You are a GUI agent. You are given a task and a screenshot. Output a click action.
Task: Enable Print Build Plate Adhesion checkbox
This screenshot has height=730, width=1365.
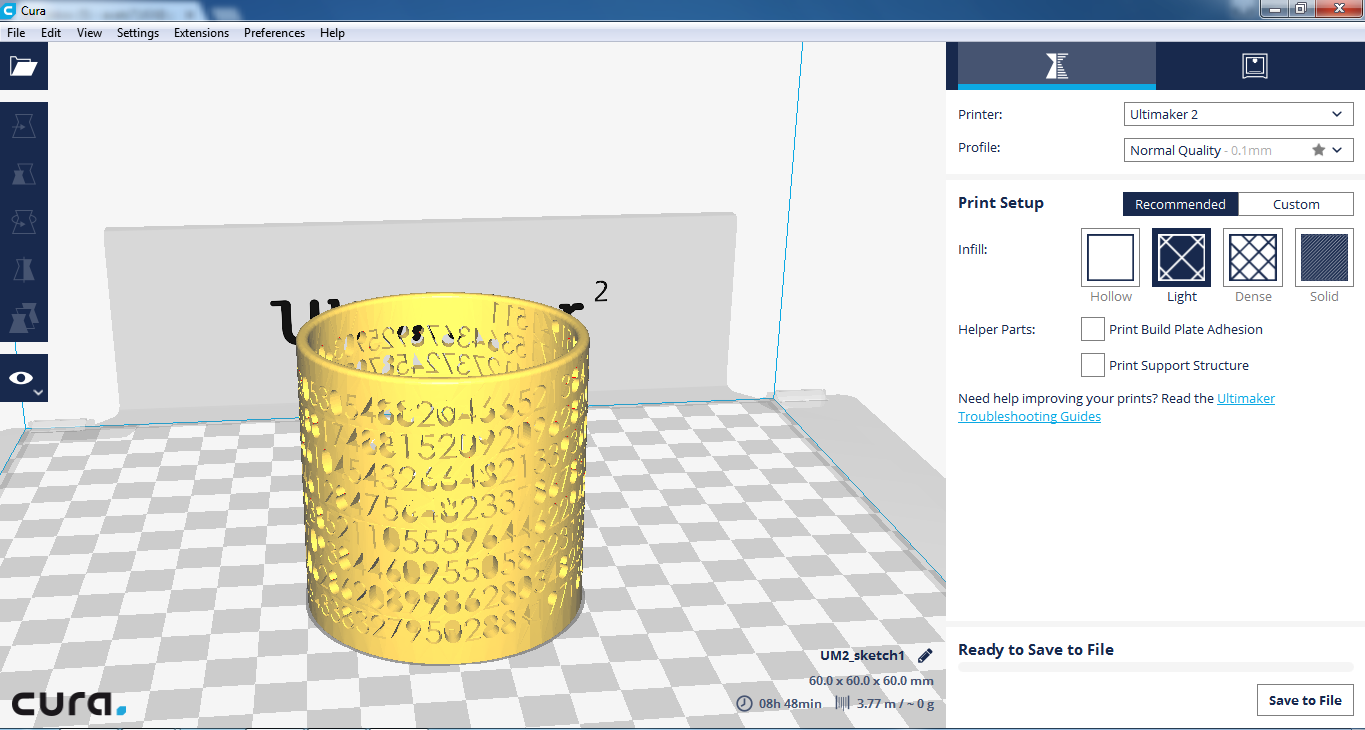[1093, 329]
